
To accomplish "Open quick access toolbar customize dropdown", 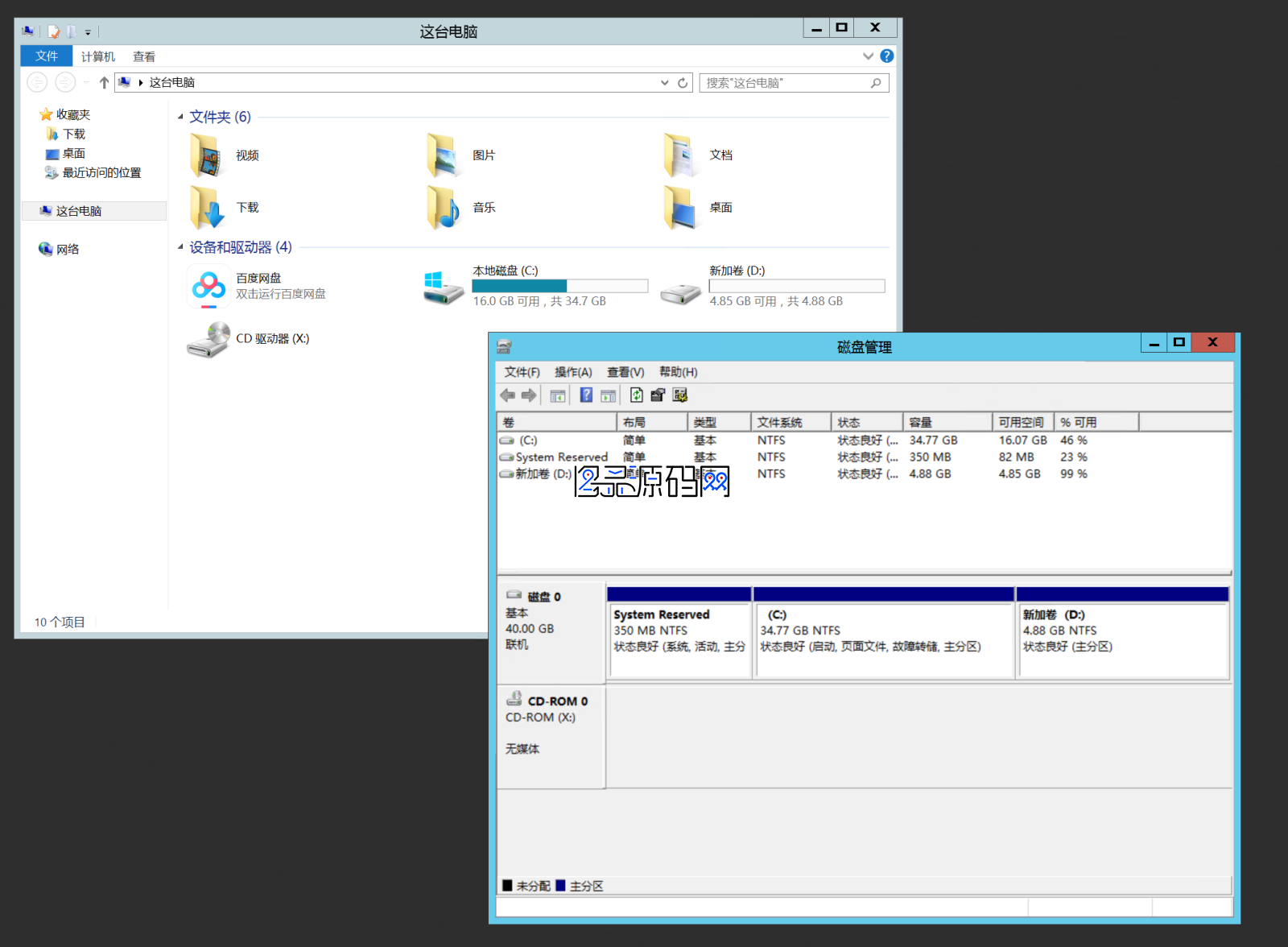I will tap(88, 32).
